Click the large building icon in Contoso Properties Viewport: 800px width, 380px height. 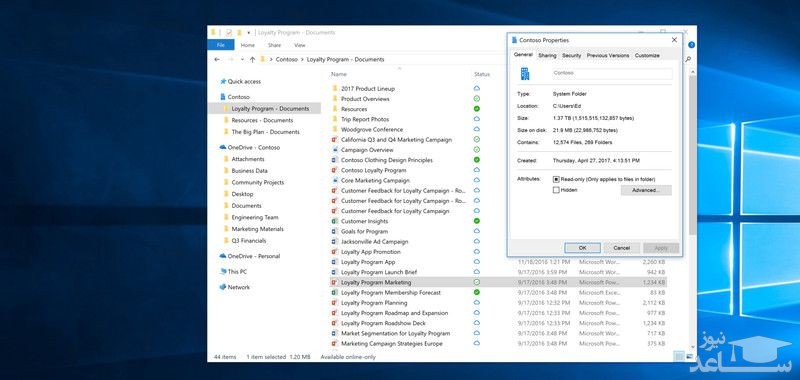[525, 74]
